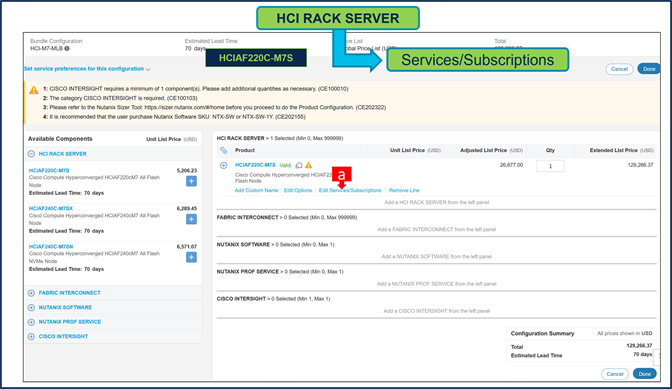
Task: Click the Qty input field showing 1
Action: [x=550, y=166]
